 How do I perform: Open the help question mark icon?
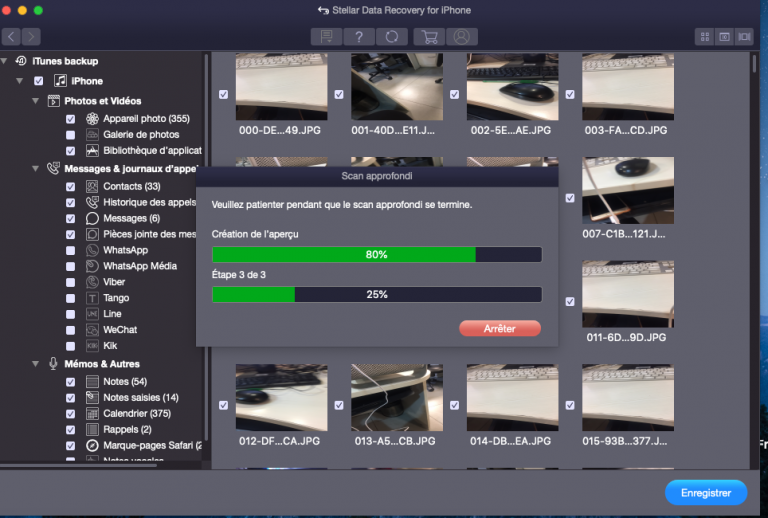359,37
